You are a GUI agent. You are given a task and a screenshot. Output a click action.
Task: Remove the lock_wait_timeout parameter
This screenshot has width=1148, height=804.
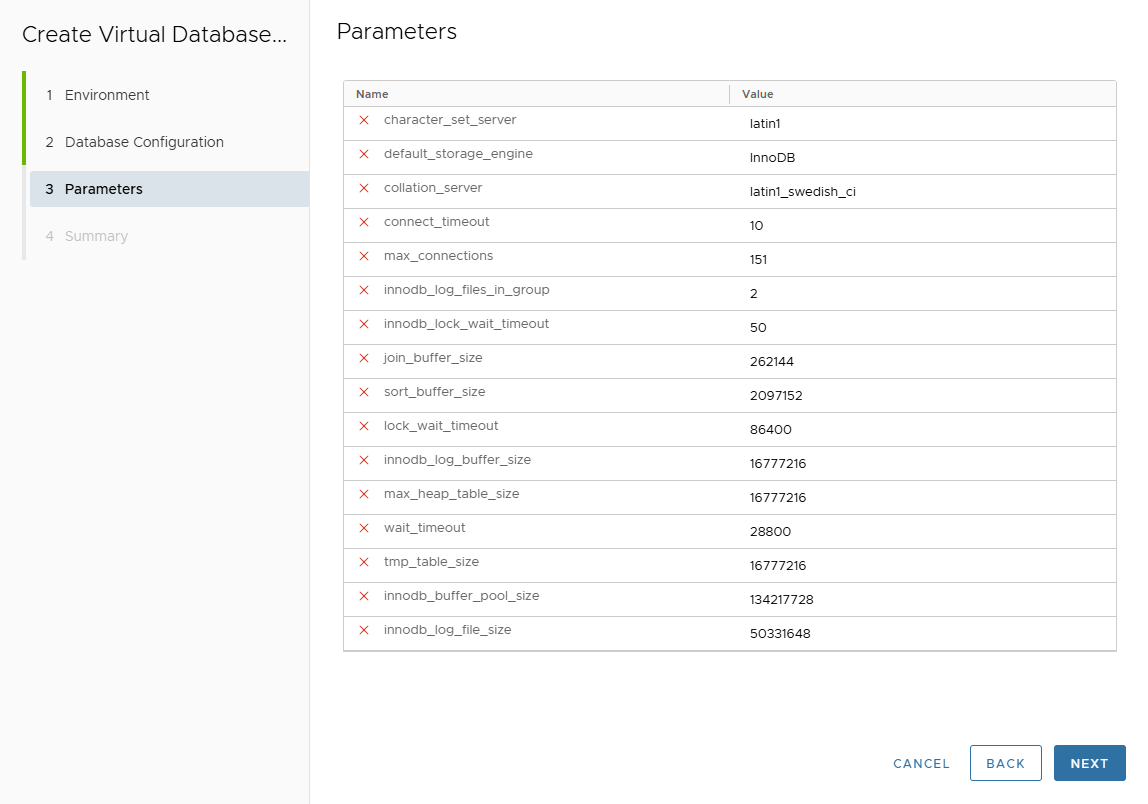[364, 426]
